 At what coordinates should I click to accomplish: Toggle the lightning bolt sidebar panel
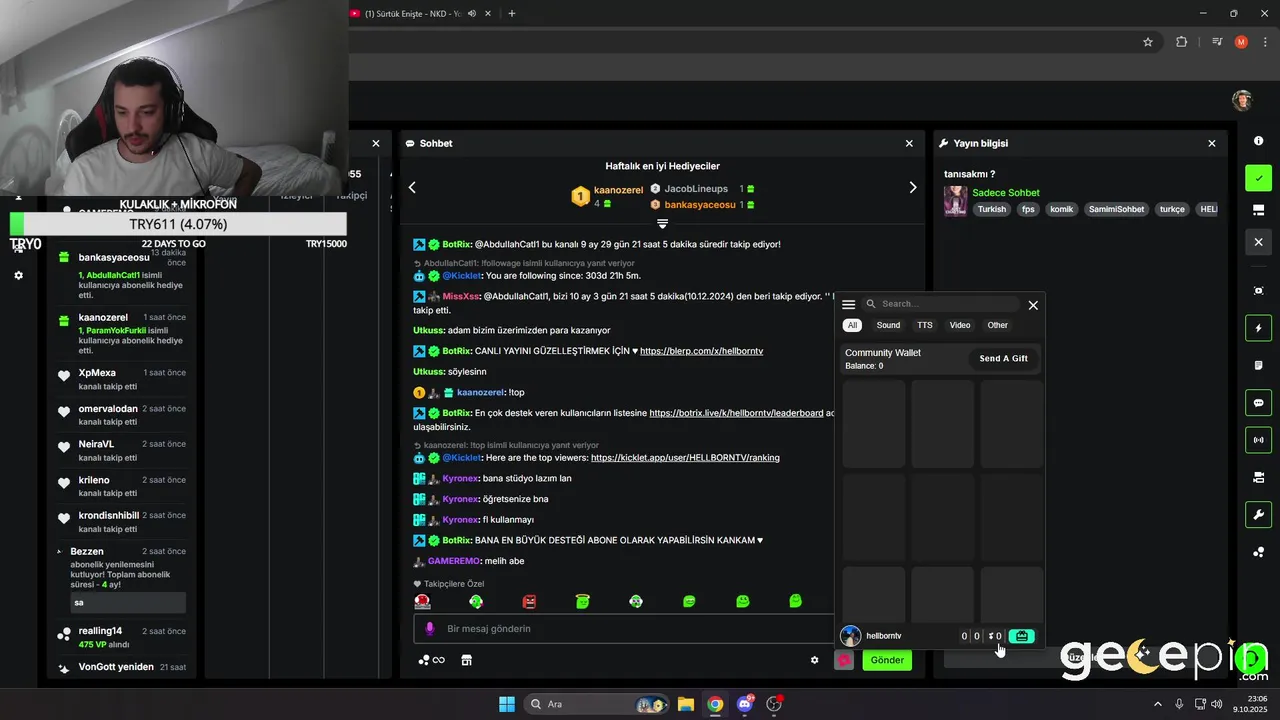tap(1258, 328)
